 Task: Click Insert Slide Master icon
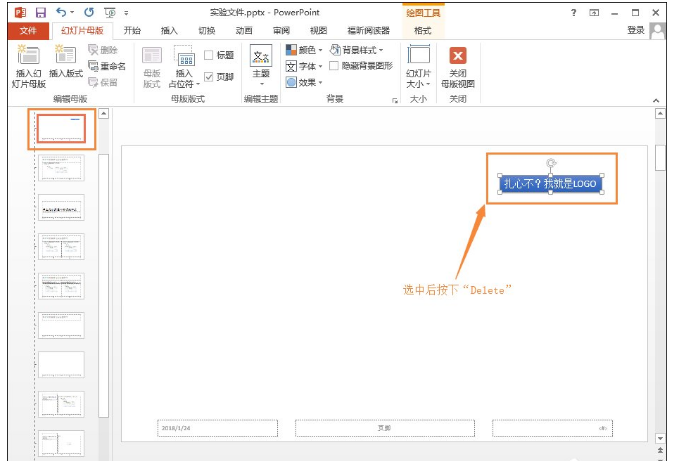[28, 60]
